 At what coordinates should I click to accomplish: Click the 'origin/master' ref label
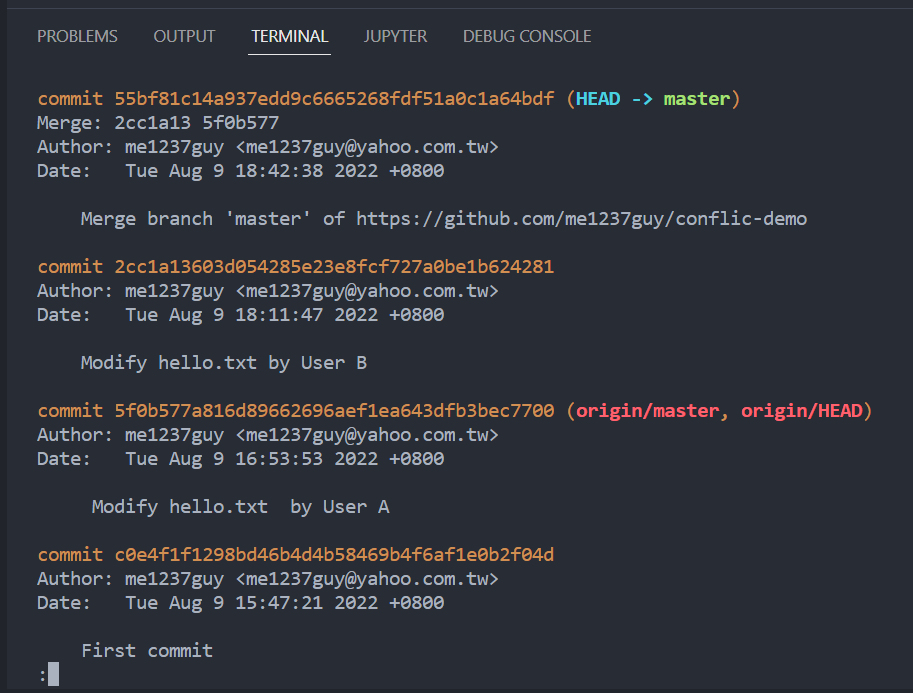coord(647,411)
